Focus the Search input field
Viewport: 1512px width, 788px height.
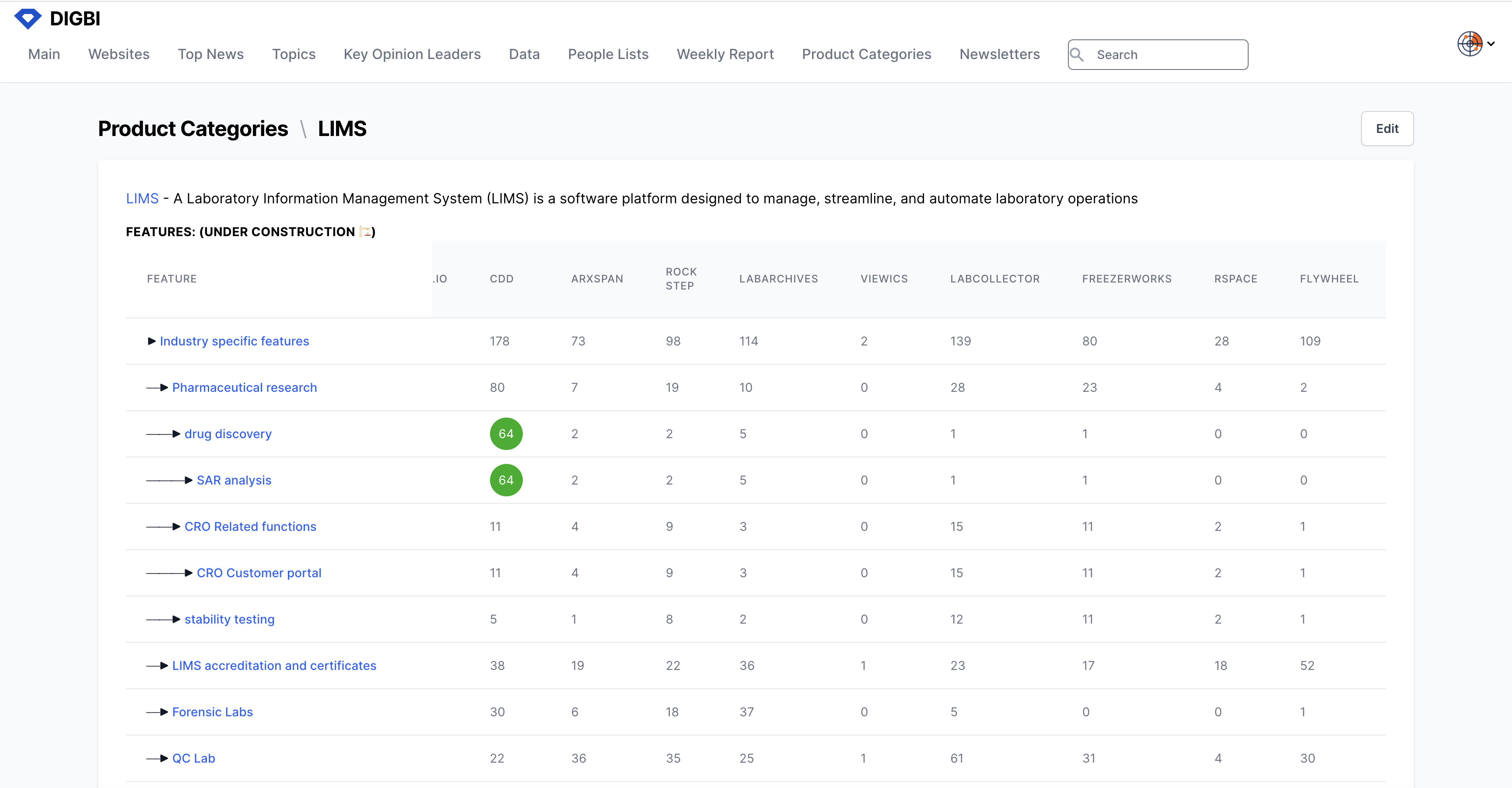(x=1158, y=55)
